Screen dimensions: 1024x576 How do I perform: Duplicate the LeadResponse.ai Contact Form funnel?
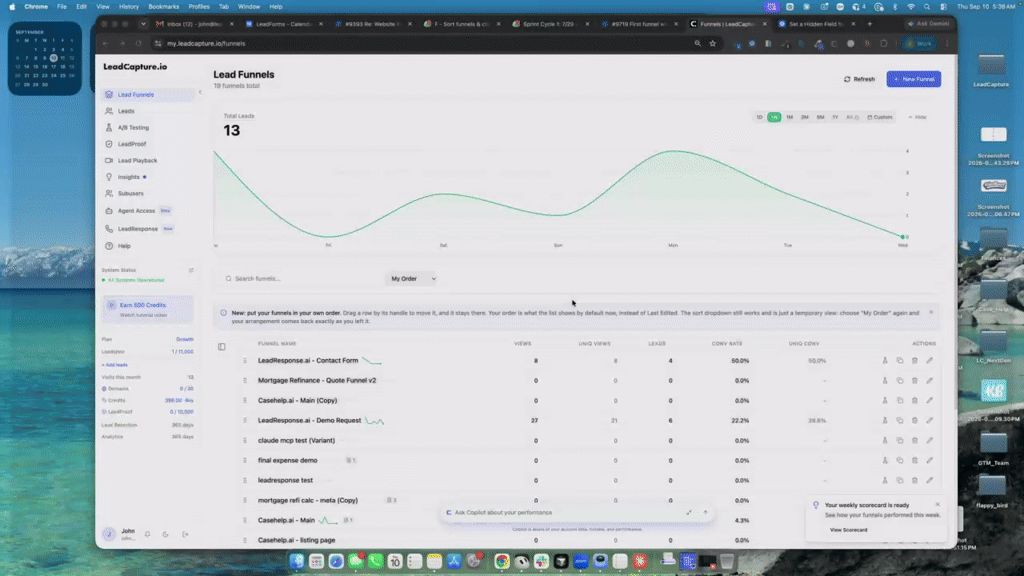(x=900, y=360)
